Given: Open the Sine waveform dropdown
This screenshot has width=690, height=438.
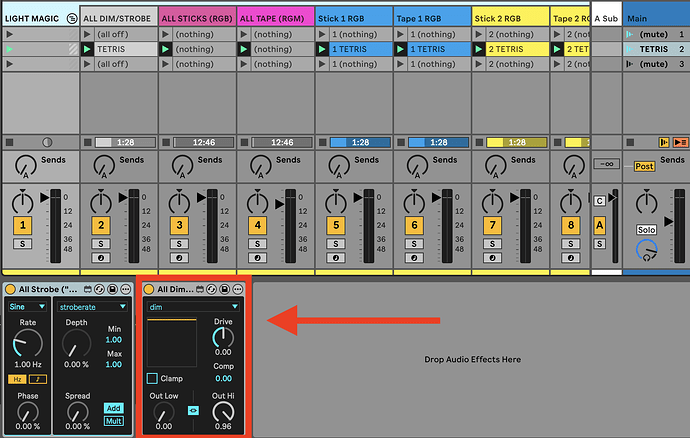Looking at the screenshot, I should pos(28,306).
